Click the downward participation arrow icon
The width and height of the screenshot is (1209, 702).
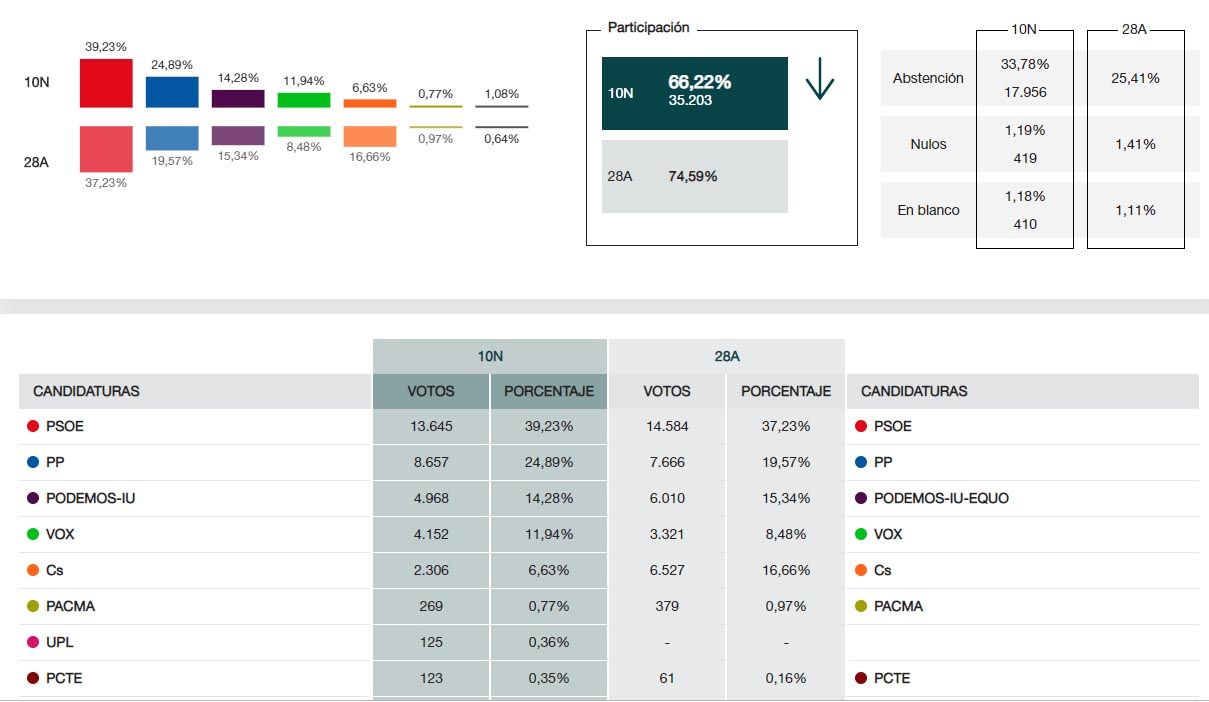click(819, 80)
